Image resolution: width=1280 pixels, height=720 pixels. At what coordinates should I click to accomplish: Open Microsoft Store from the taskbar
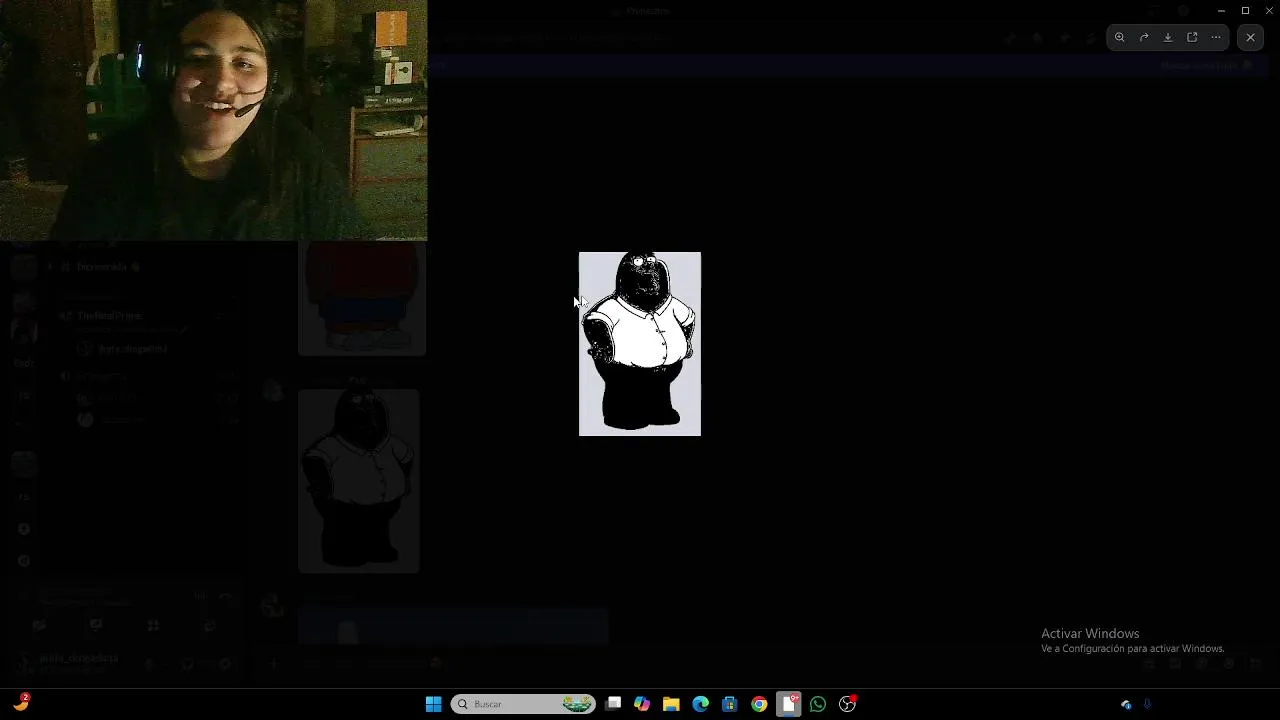[730, 704]
